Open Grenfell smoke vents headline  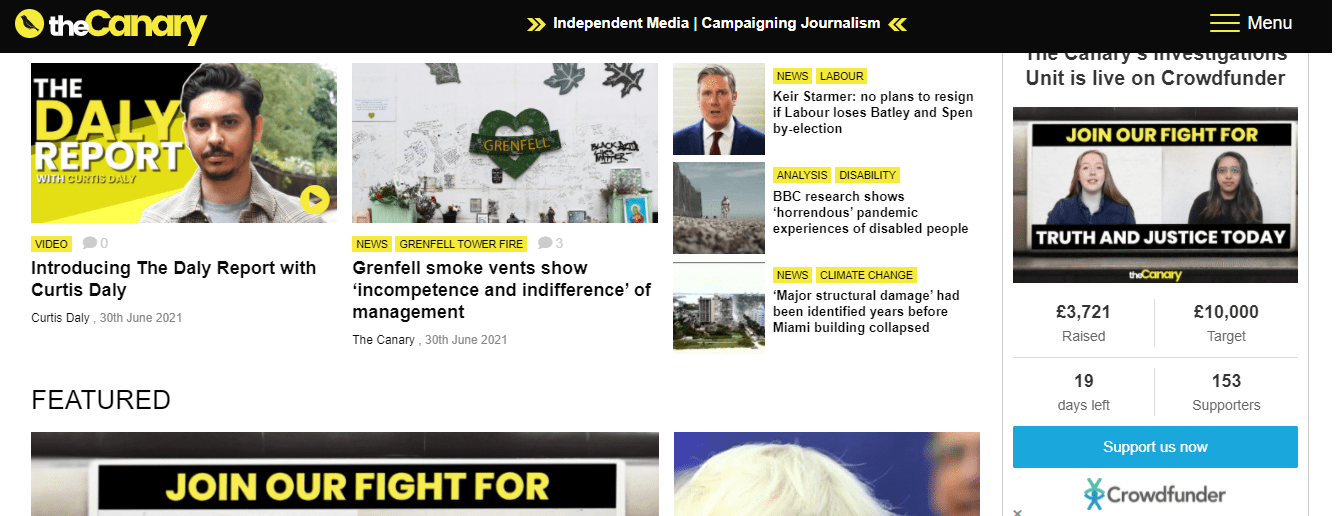pos(502,290)
